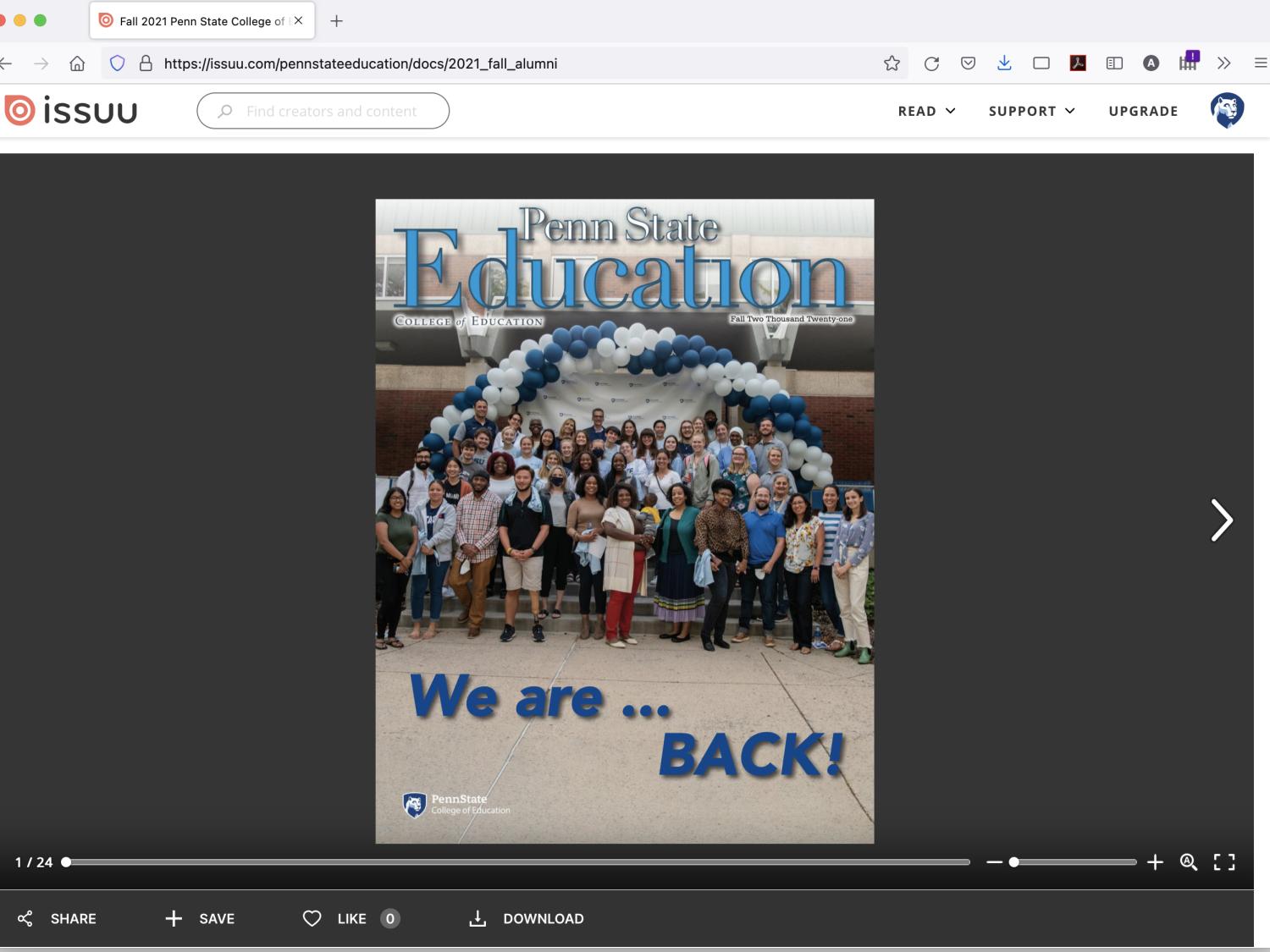
Task: Click the magazine cover page
Action: pos(625,521)
